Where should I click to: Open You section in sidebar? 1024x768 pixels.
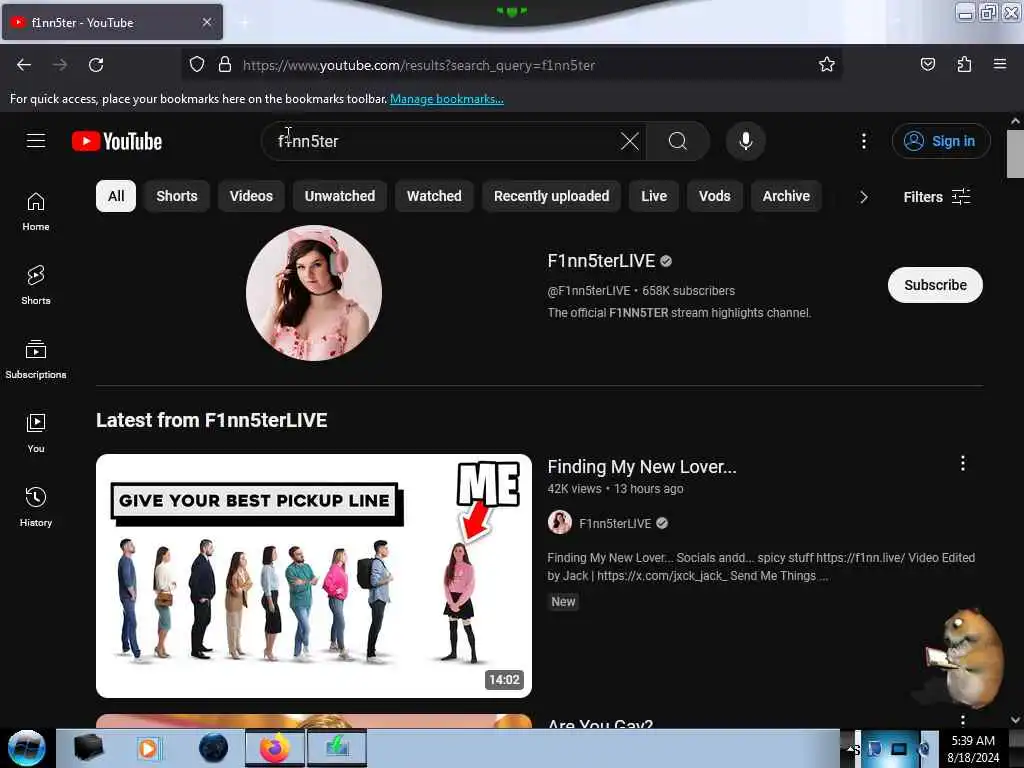[x=36, y=433]
